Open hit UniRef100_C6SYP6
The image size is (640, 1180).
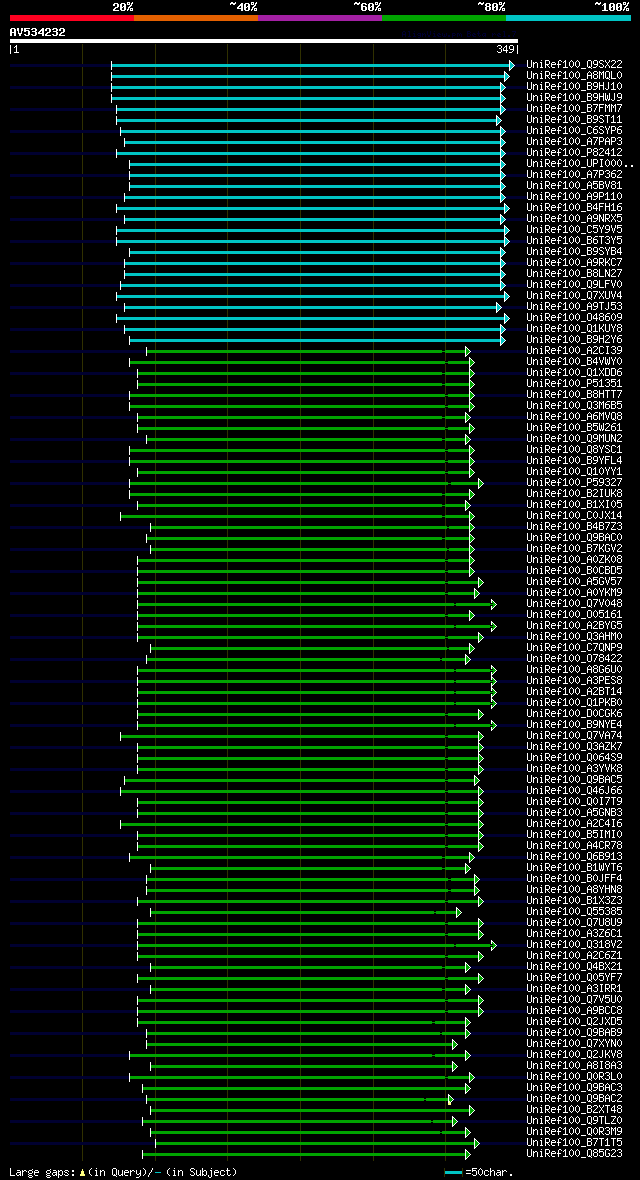(x=574, y=131)
